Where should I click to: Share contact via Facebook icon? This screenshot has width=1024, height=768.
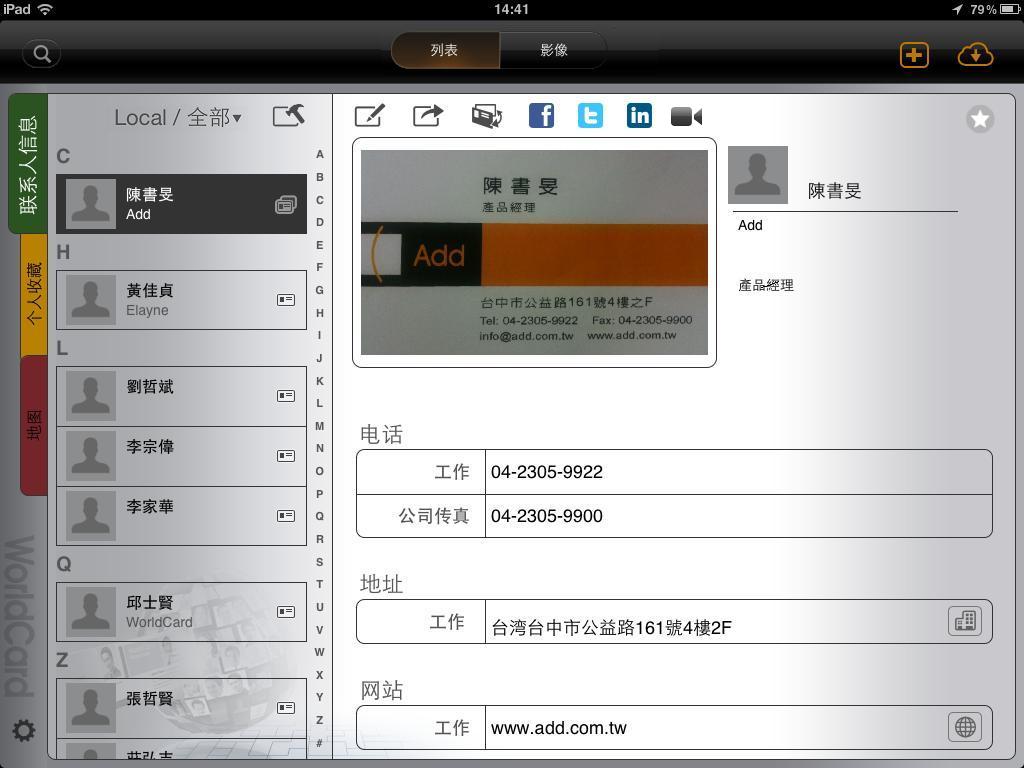[x=541, y=116]
